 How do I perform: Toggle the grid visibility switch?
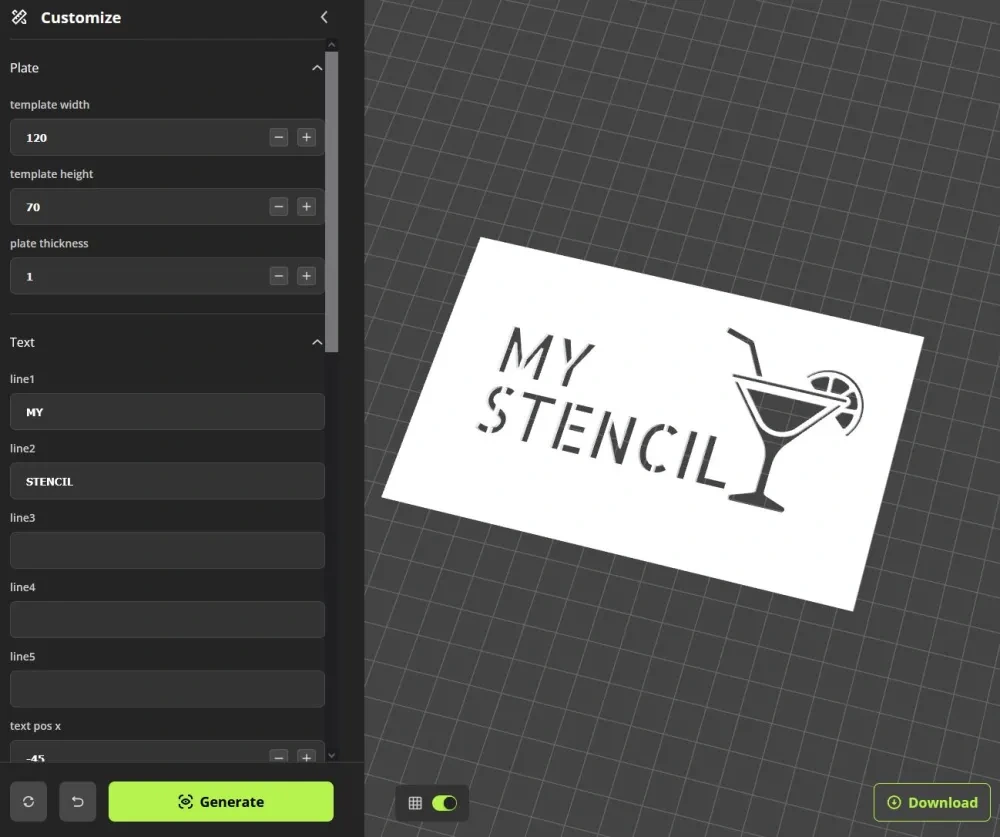445,803
